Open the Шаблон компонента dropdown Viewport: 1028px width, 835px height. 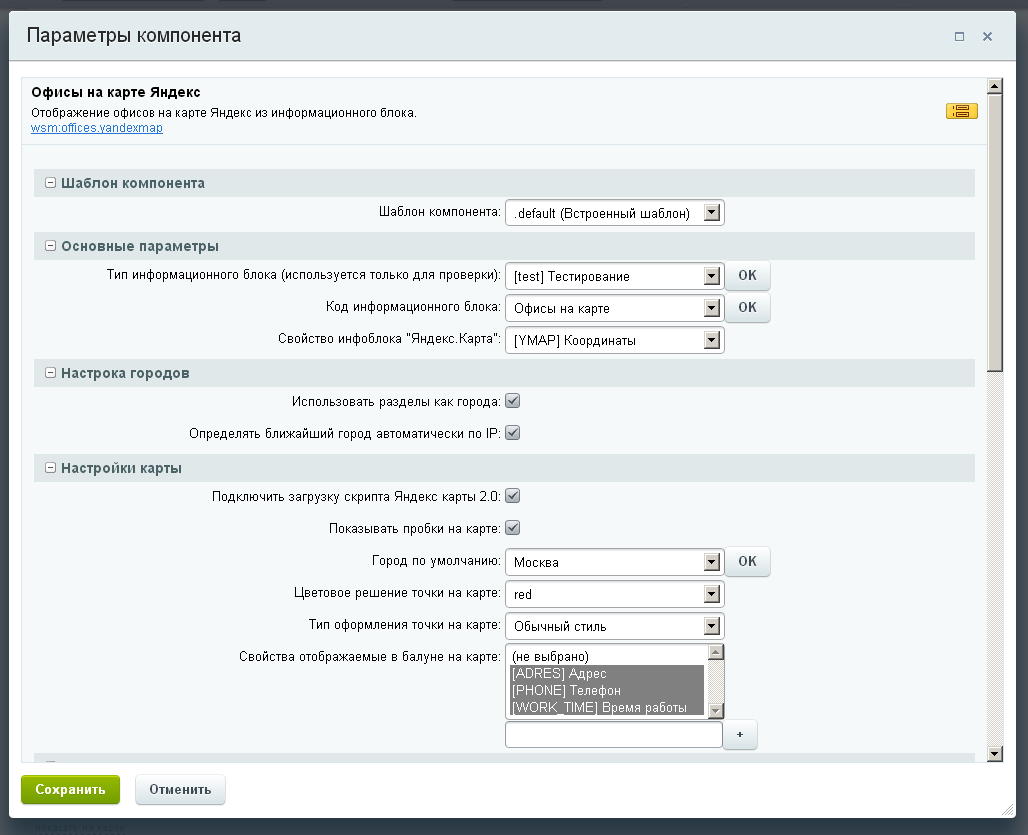pyautogui.click(x=614, y=213)
